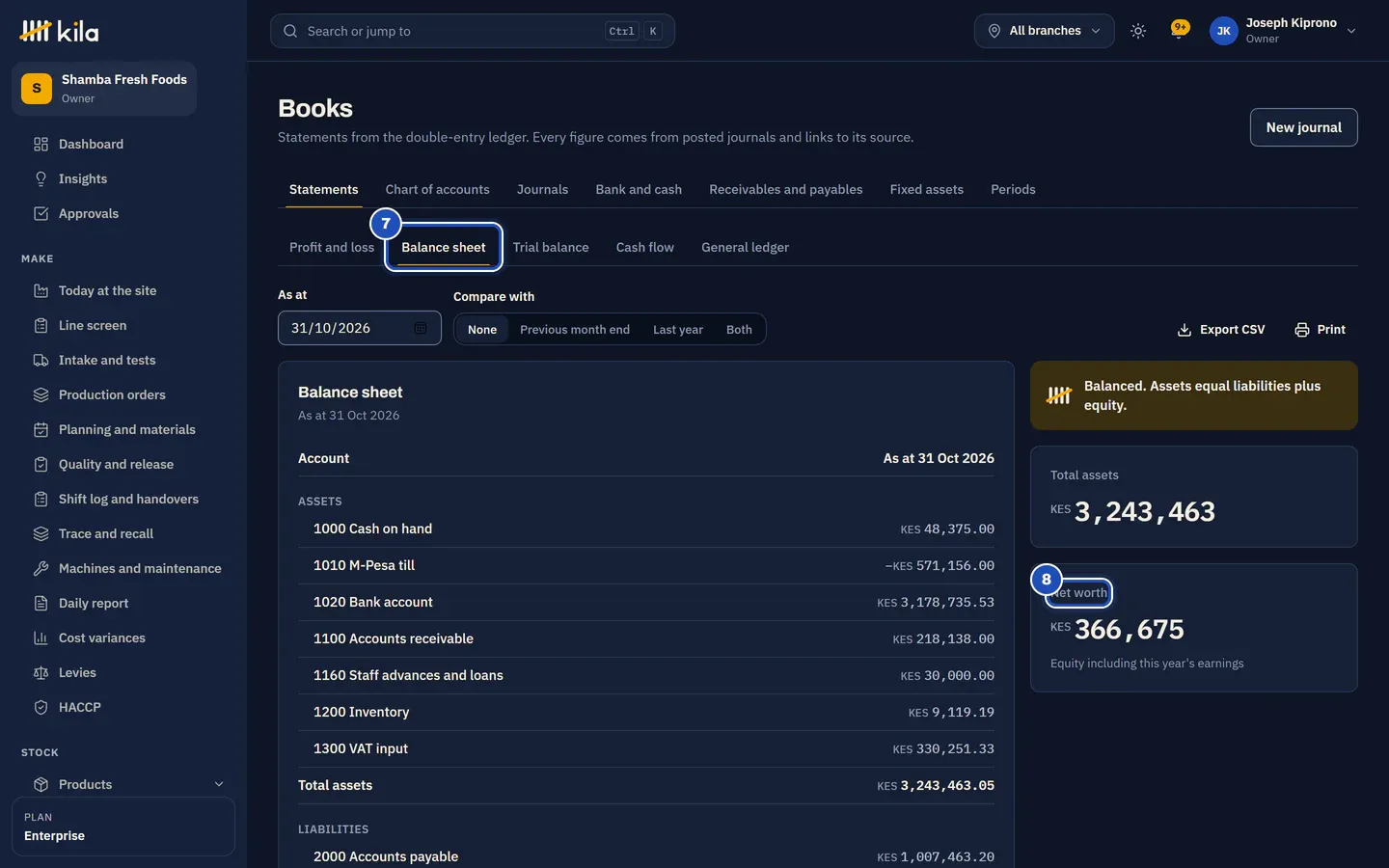1389x868 pixels.
Task: Open notifications with the 9+ badge icon
Action: pos(1179,30)
